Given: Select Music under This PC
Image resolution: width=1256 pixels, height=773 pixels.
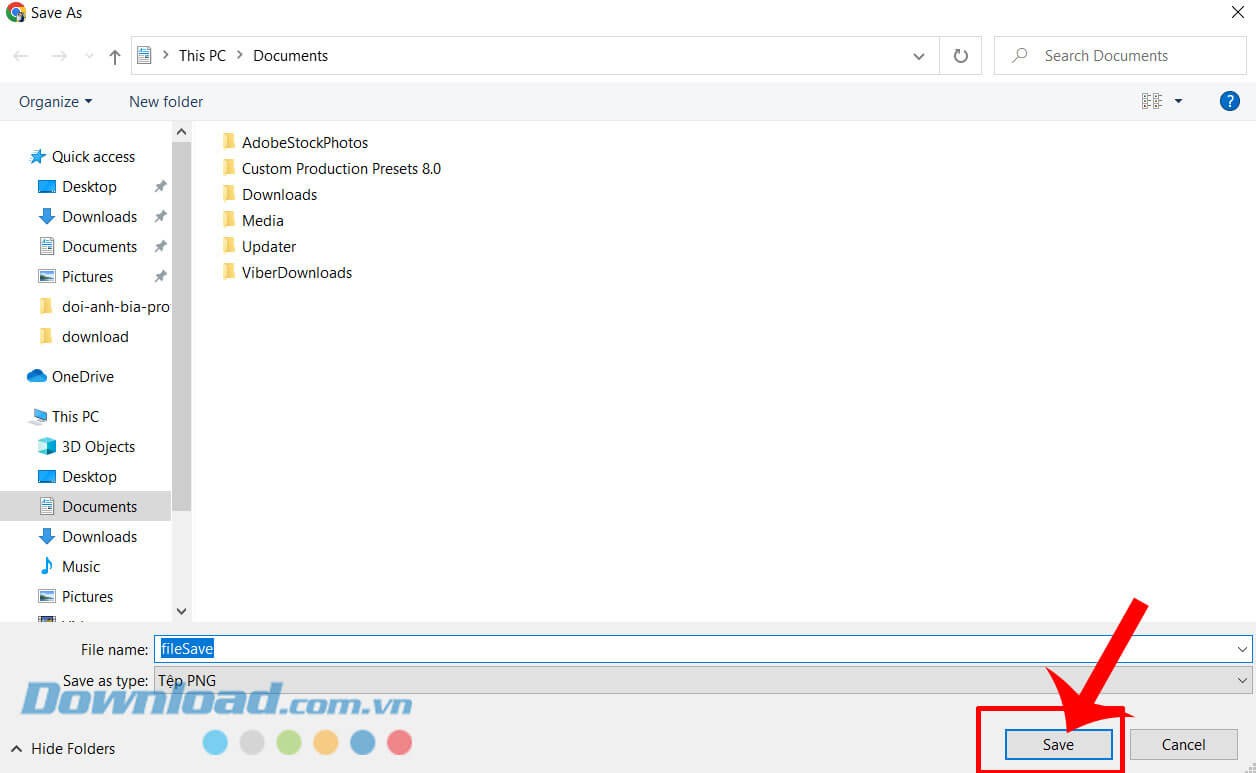Looking at the screenshot, I should point(80,567).
